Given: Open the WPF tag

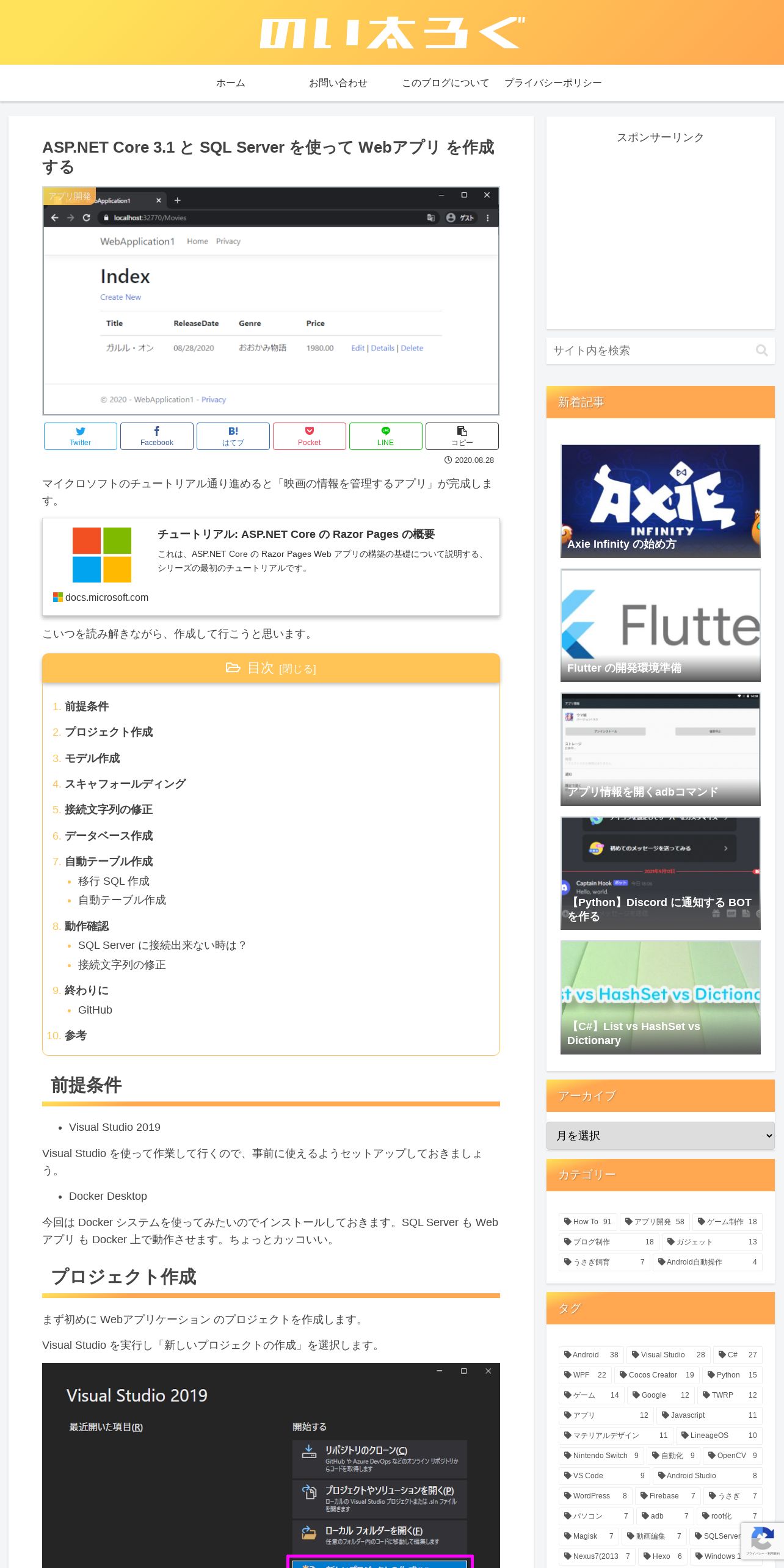Looking at the screenshot, I should pos(585,1375).
